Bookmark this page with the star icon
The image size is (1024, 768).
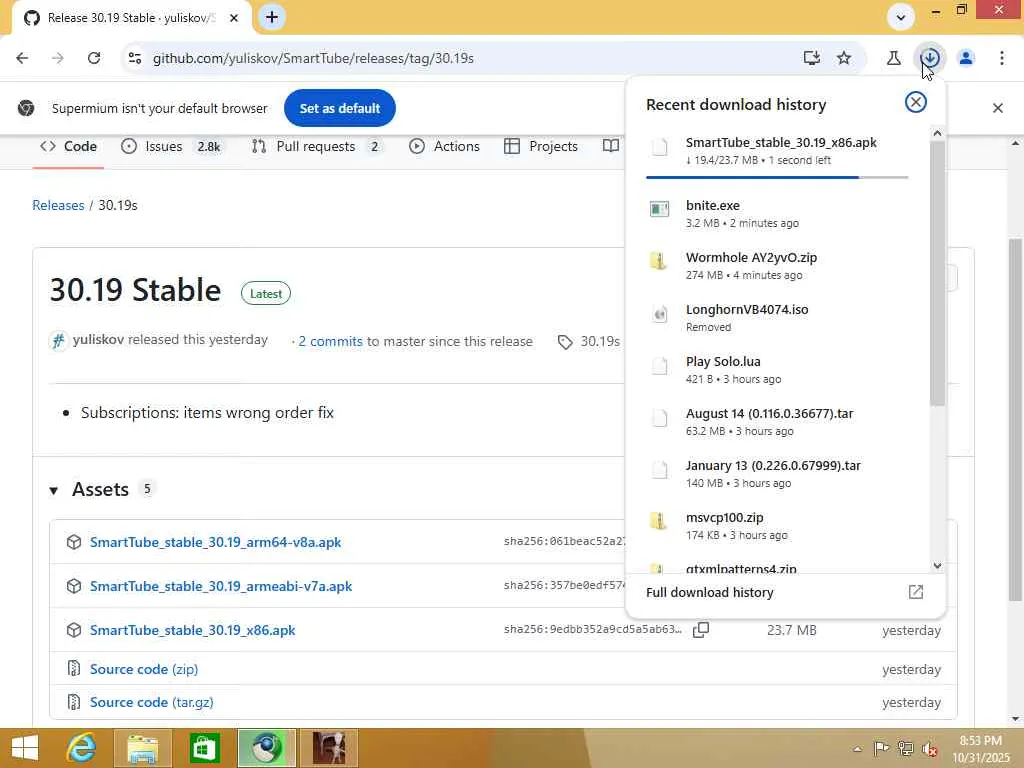[844, 58]
